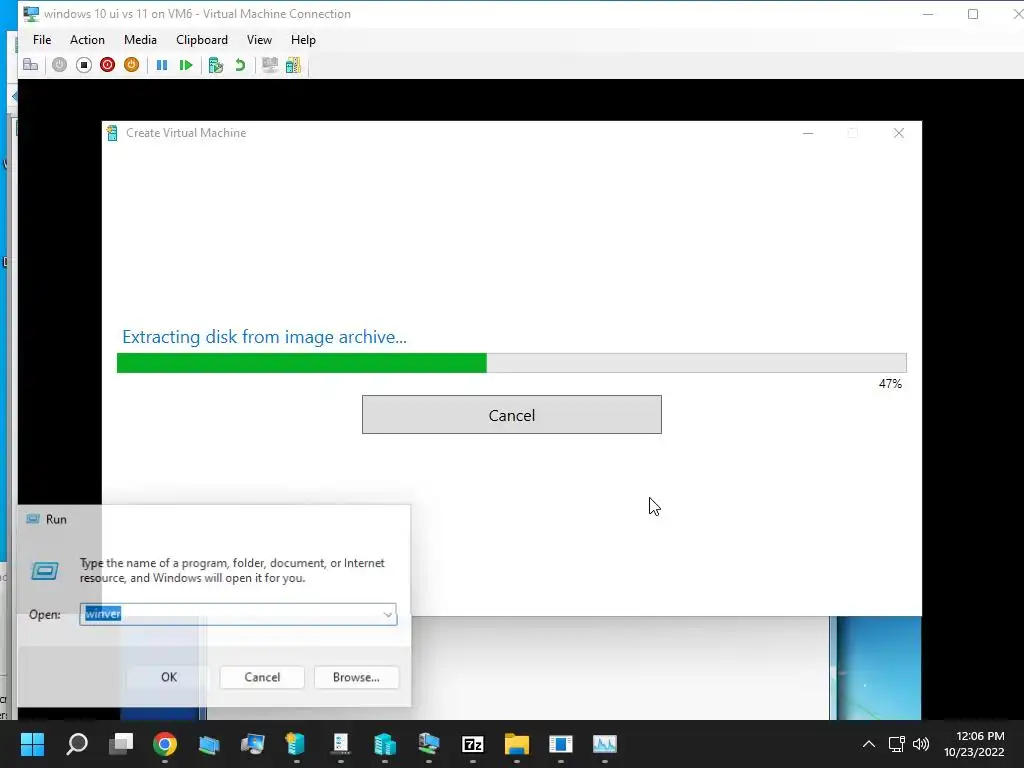Open 7-Zip from the taskbar
The image size is (1024, 768).
point(473,744)
